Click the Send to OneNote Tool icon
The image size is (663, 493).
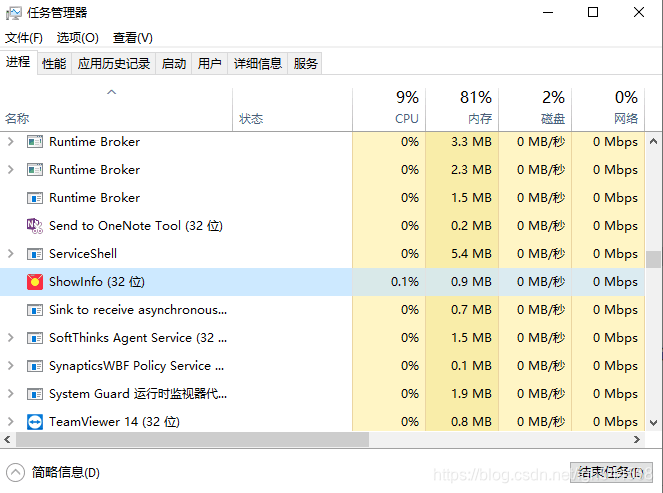[35, 226]
